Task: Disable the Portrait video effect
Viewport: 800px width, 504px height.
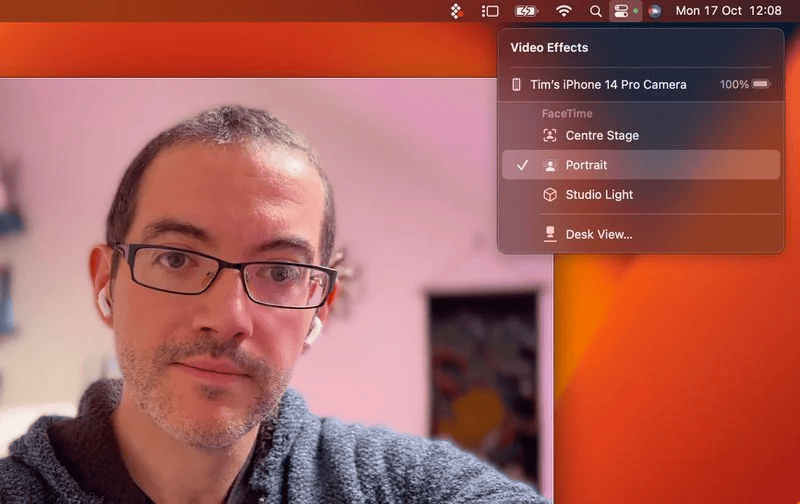Action: pyautogui.click(x=586, y=165)
